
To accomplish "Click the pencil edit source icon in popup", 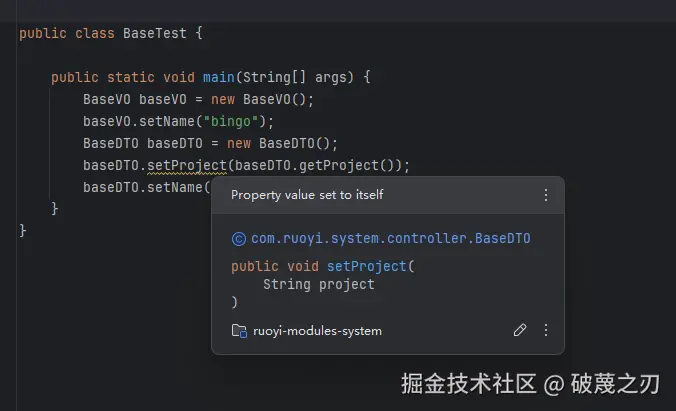I will click(x=519, y=330).
